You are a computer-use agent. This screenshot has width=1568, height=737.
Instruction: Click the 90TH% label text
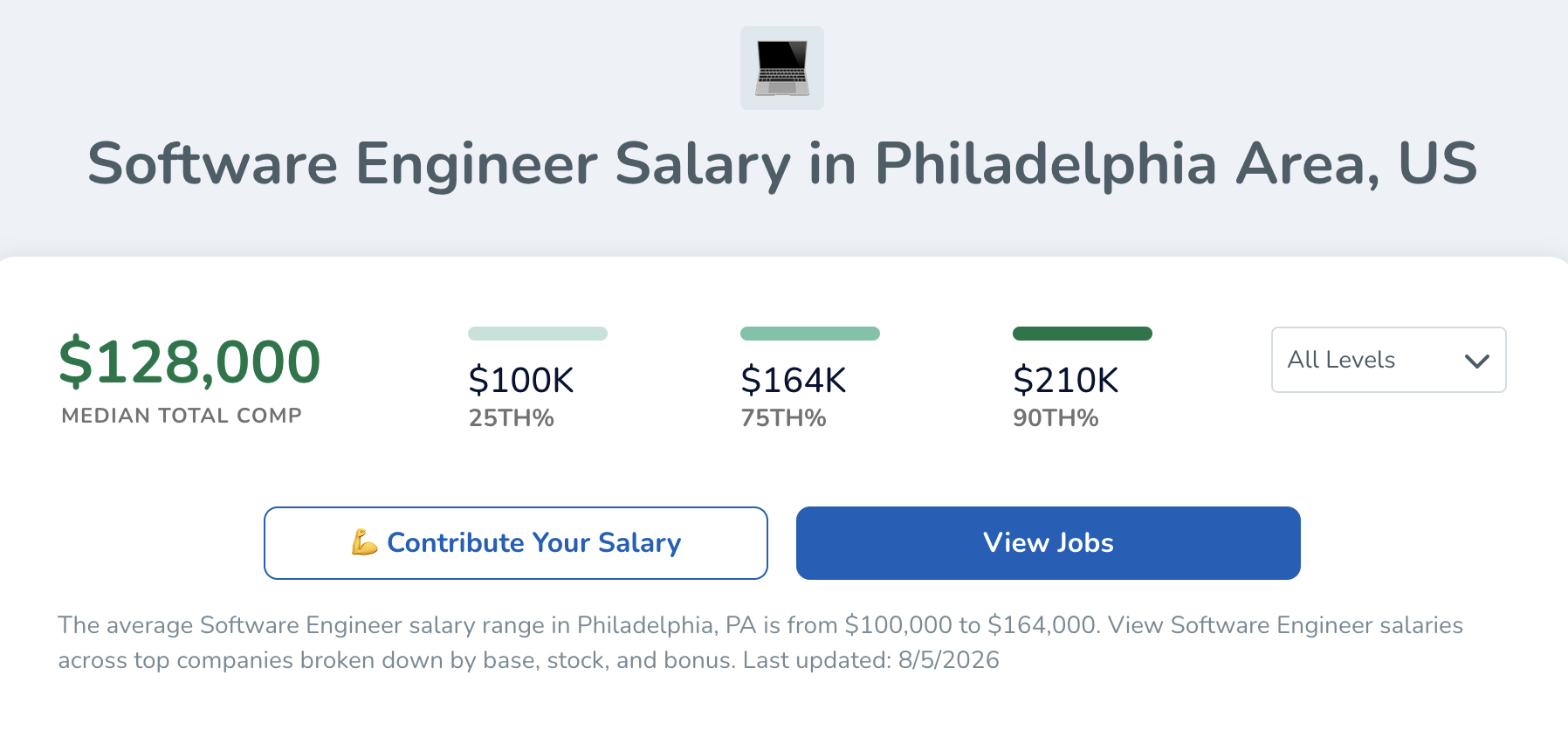1056,418
